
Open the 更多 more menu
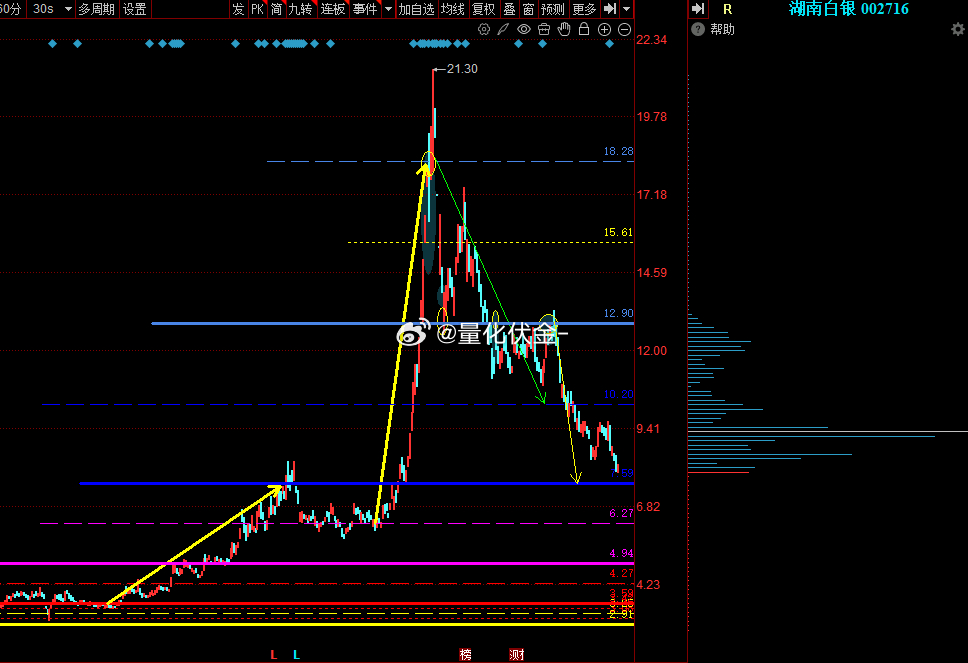585,9
